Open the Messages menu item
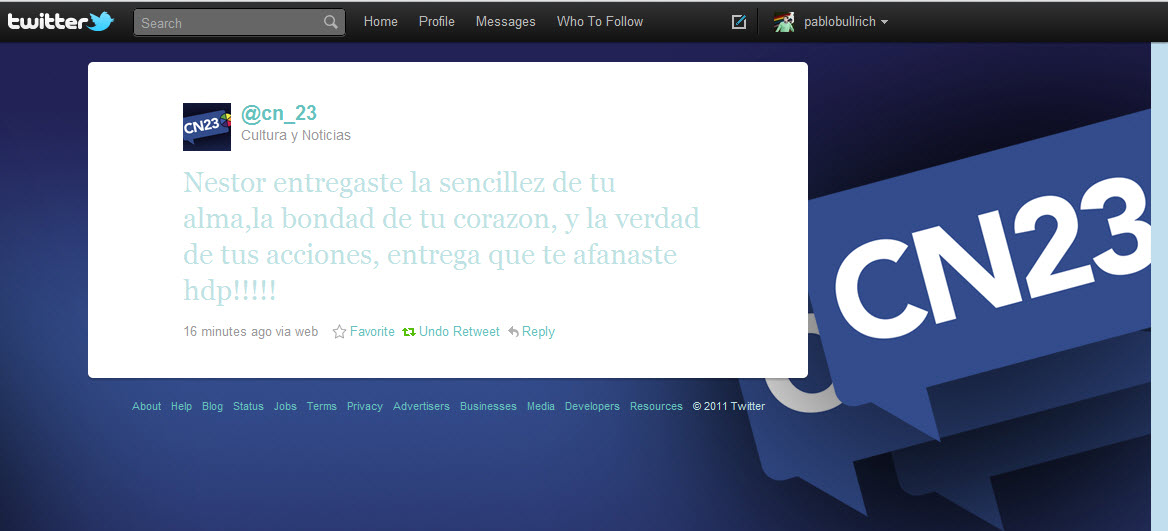The width and height of the screenshot is (1168, 531). [x=506, y=22]
